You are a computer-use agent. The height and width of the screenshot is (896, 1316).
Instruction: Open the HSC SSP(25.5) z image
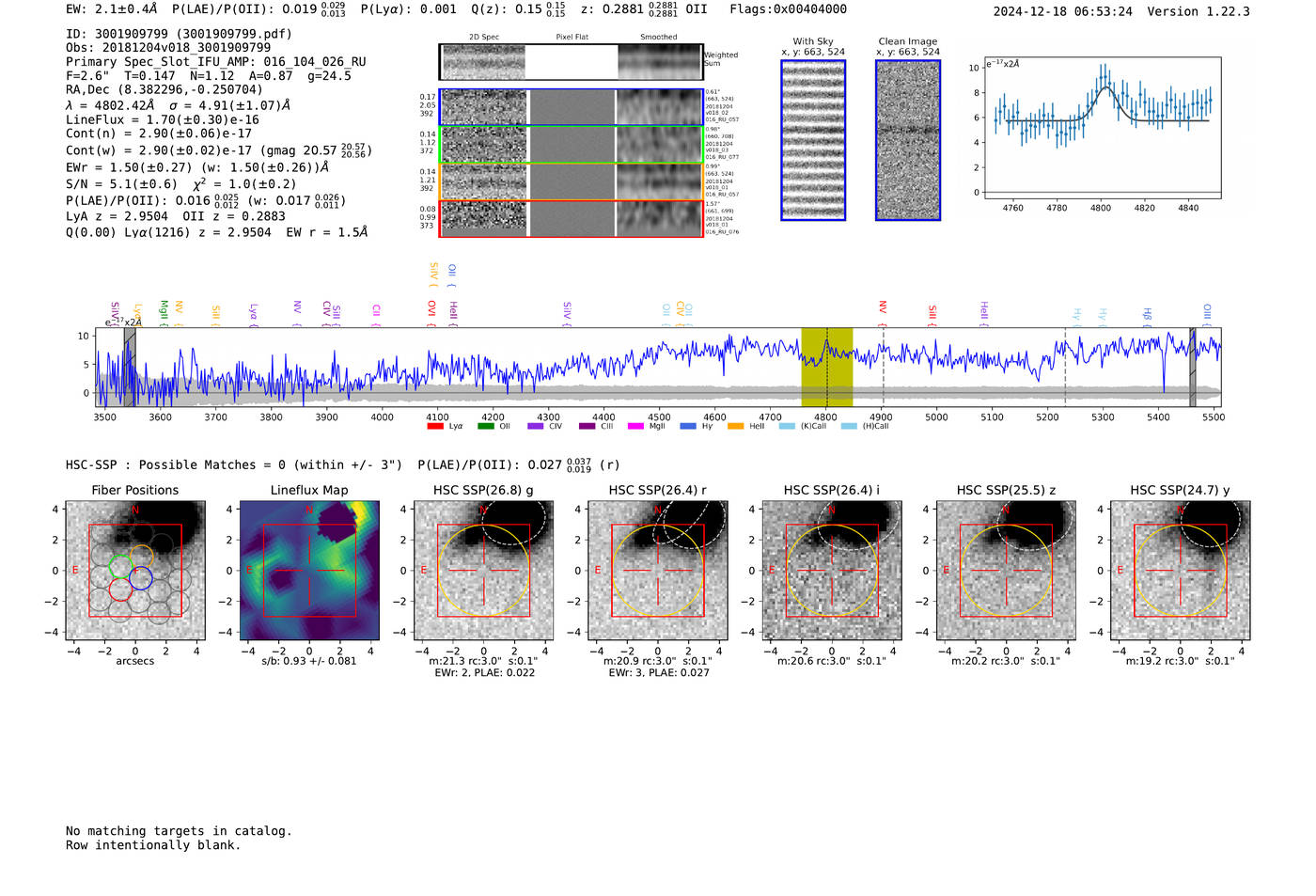(1006, 571)
